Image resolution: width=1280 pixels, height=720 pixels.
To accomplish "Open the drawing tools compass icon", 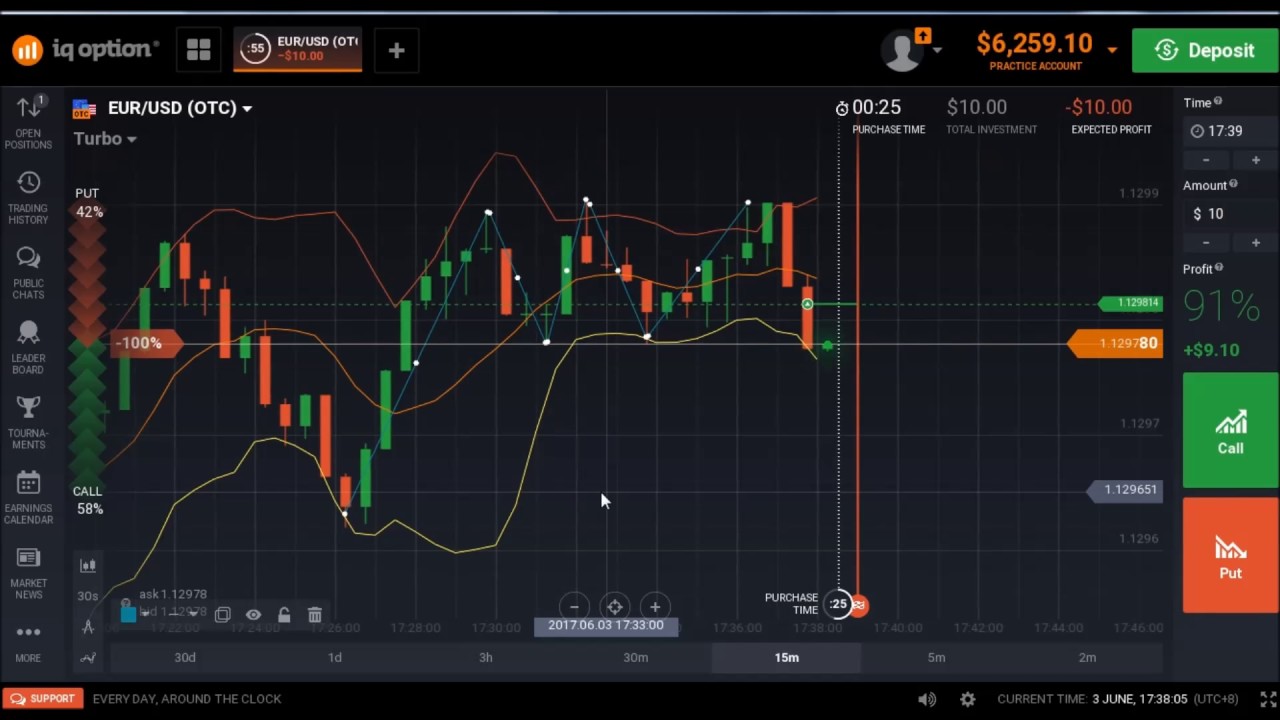I will pos(88,627).
